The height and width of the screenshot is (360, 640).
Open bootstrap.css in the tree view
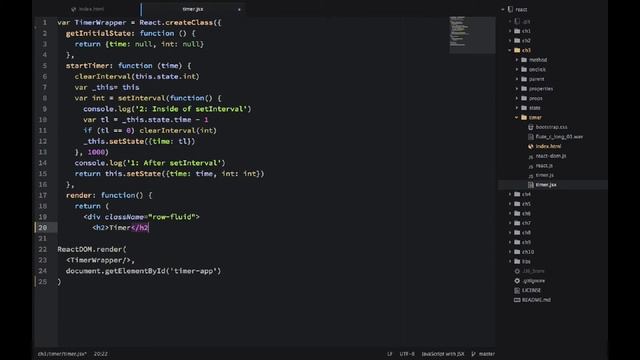click(551, 127)
